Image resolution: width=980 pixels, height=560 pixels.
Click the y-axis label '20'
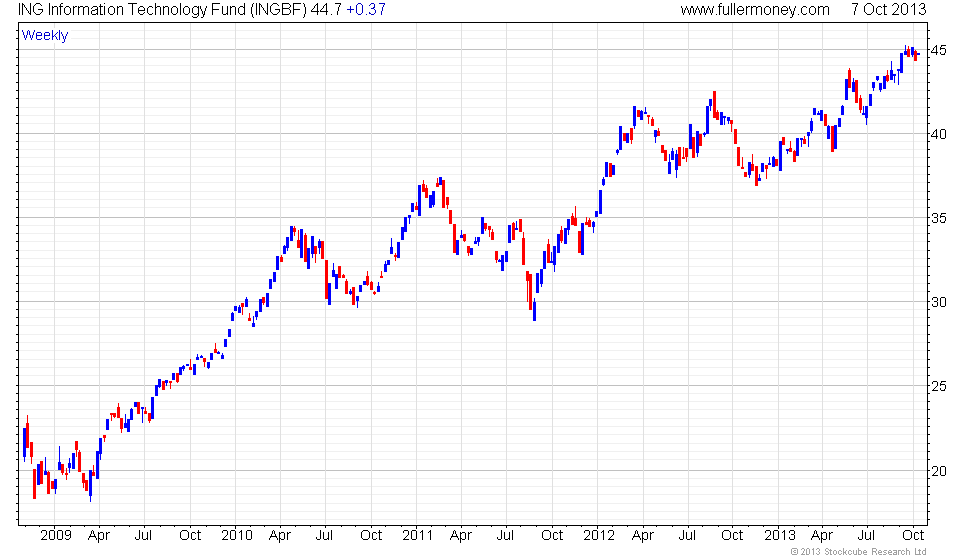(x=938, y=471)
